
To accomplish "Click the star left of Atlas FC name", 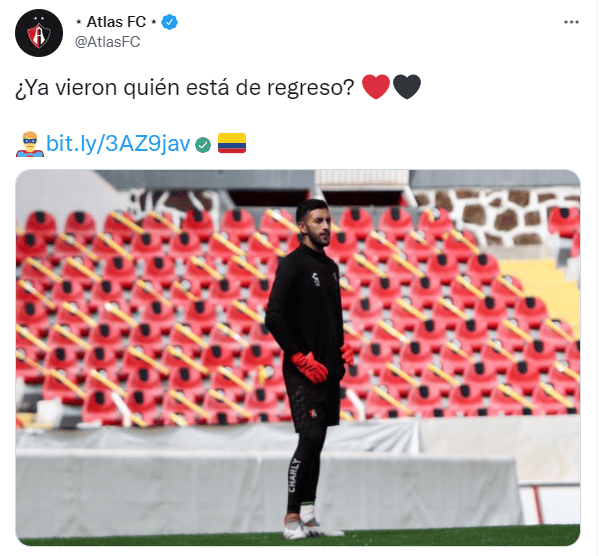I will (79, 22).
